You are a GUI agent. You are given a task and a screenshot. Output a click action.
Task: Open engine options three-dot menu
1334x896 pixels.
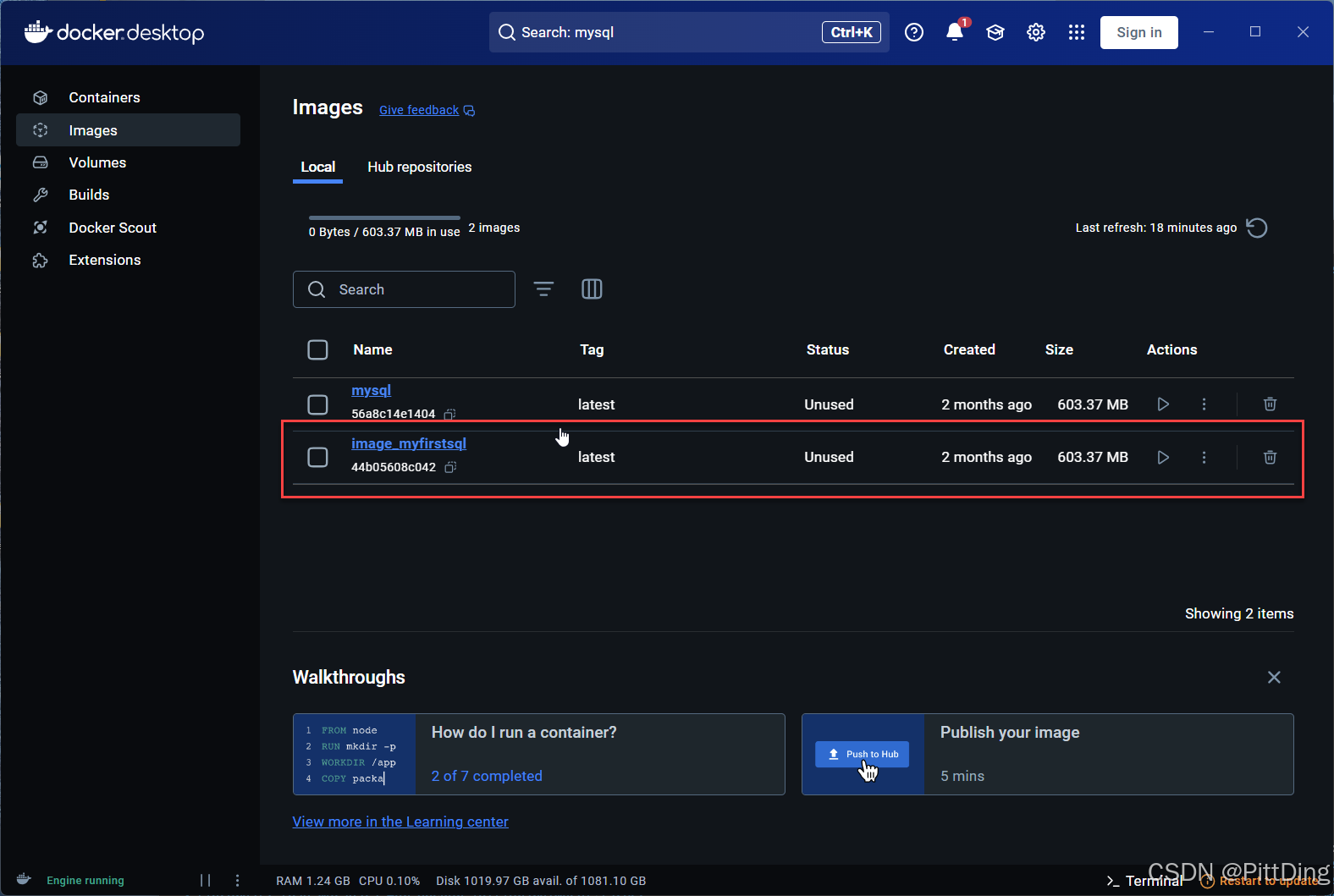(x=237, y=881)
